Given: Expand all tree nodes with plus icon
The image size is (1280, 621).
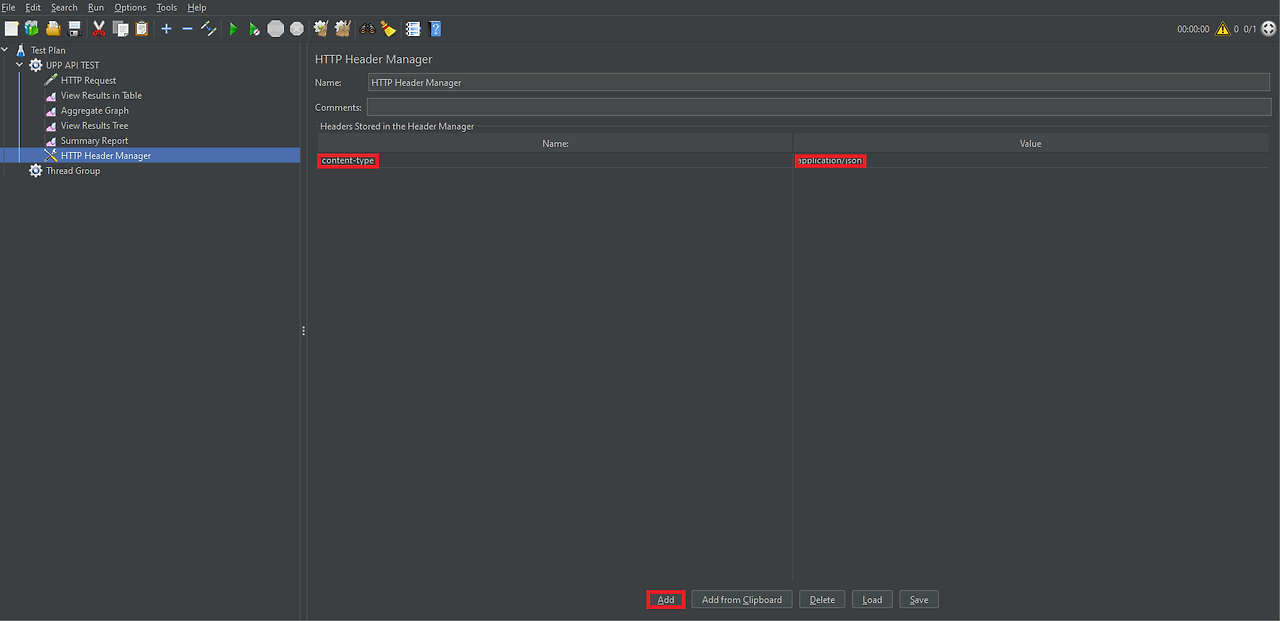Looking at the screenshot, I should click(166, 29).
